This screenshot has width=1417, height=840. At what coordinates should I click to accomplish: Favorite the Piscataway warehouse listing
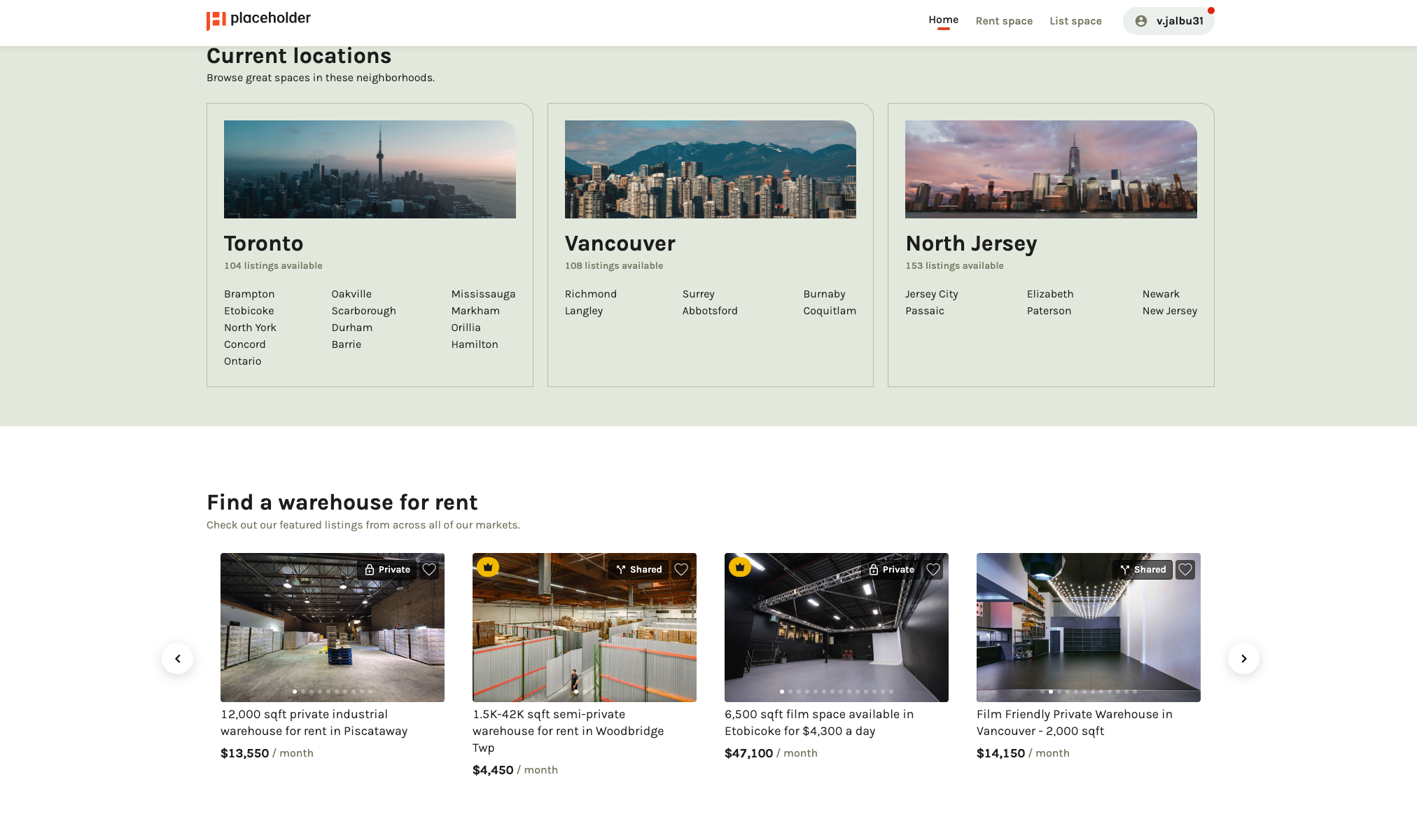click(429, 569)
